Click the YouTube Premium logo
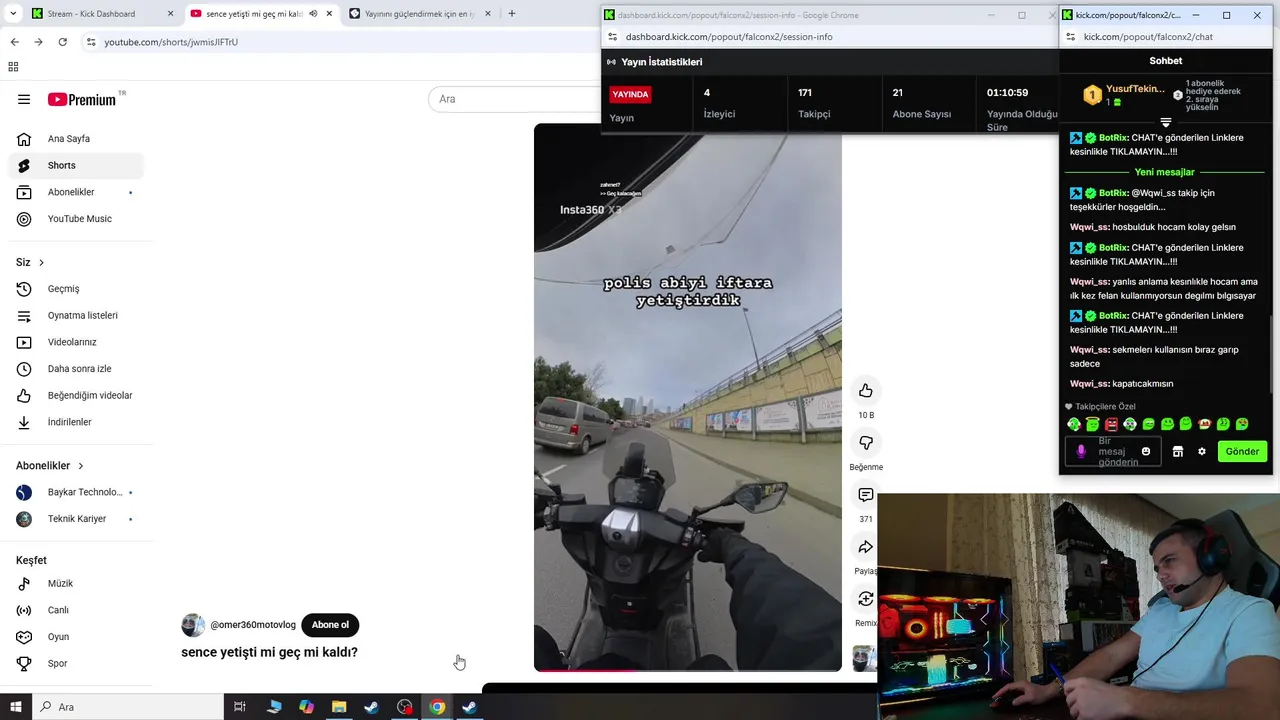This screenshot has width=1280, height=720. 82,99
